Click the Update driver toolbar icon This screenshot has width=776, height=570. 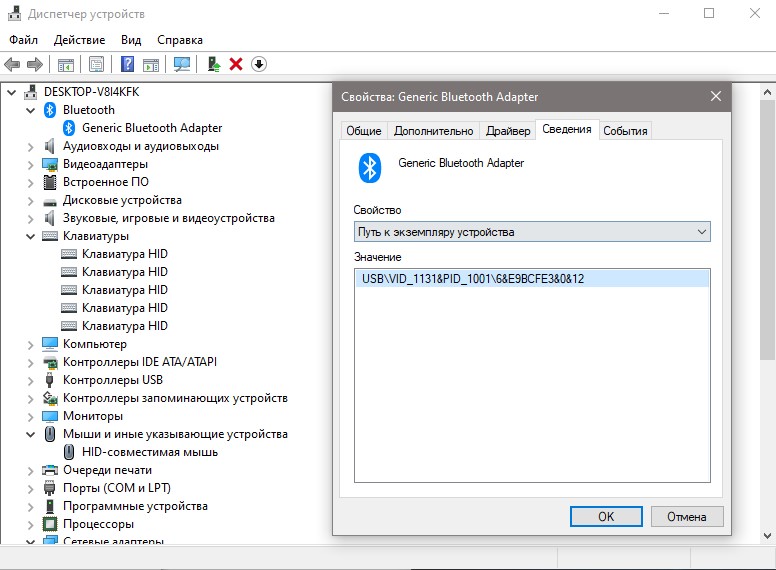point(214,64)
